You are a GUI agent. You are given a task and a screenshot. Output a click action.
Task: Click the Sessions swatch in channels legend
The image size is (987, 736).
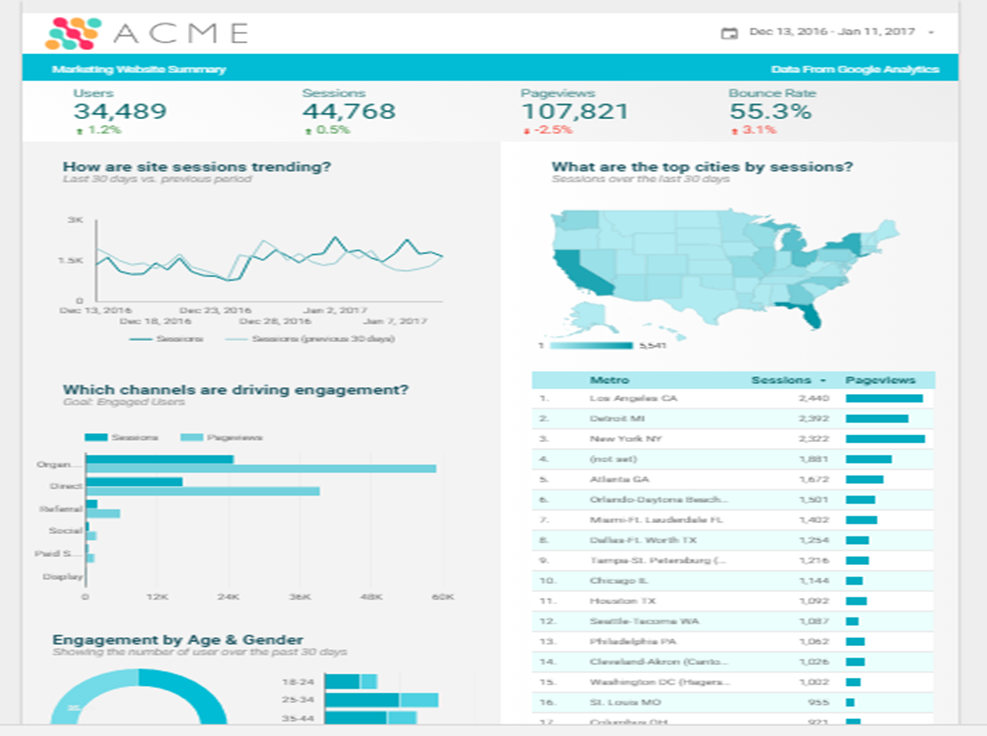tap(96, 438)
